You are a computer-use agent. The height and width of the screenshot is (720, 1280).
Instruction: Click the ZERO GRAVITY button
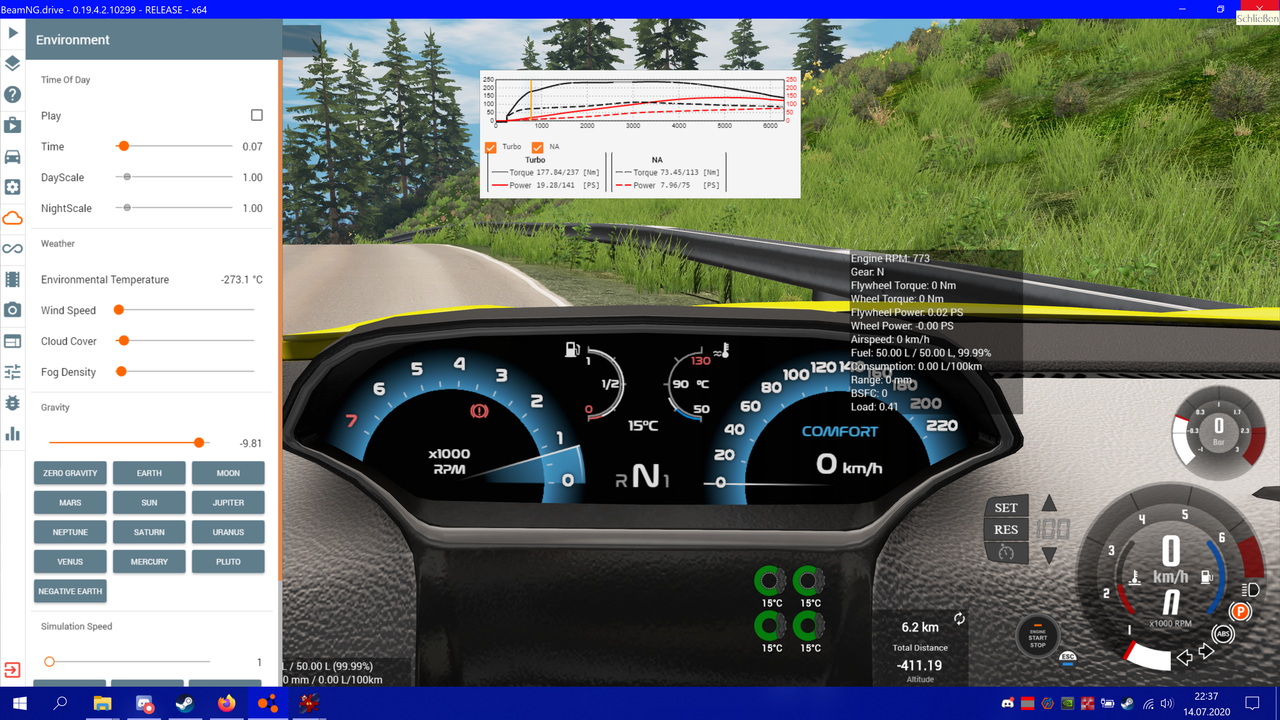[x=70, y=473]
